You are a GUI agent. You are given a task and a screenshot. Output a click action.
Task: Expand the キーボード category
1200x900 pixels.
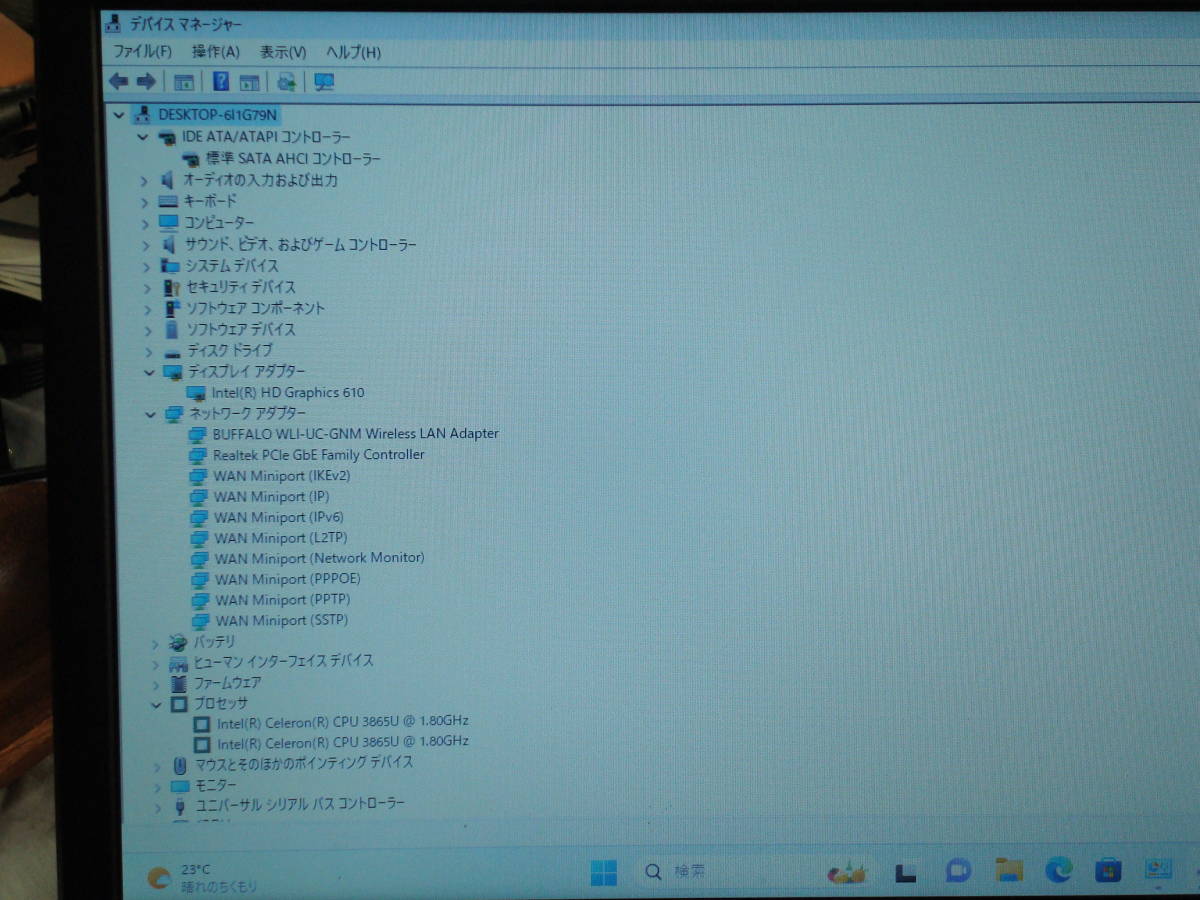(145, 202)
